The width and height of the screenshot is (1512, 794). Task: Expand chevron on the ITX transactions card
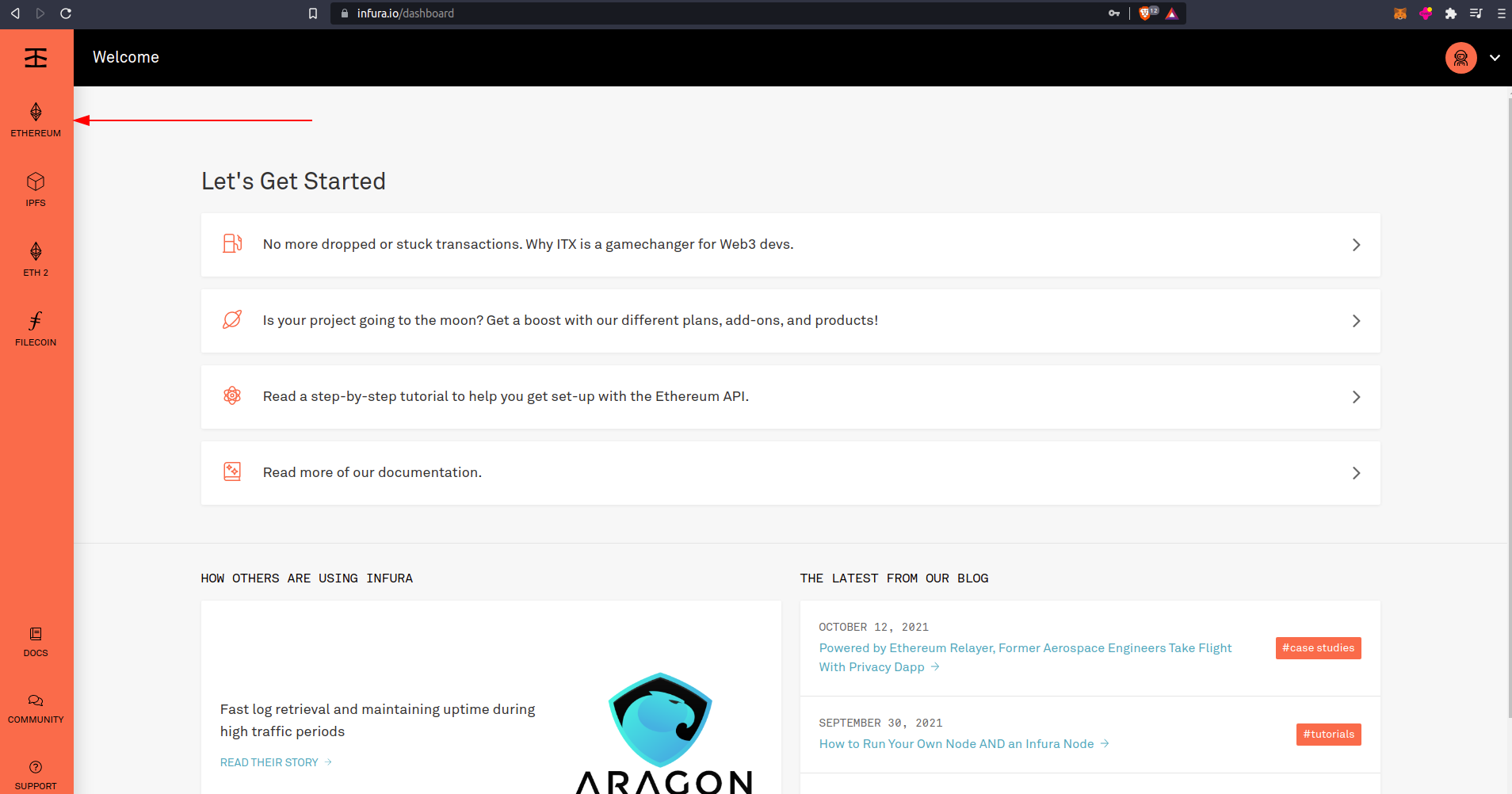(x=1356, y=245)
